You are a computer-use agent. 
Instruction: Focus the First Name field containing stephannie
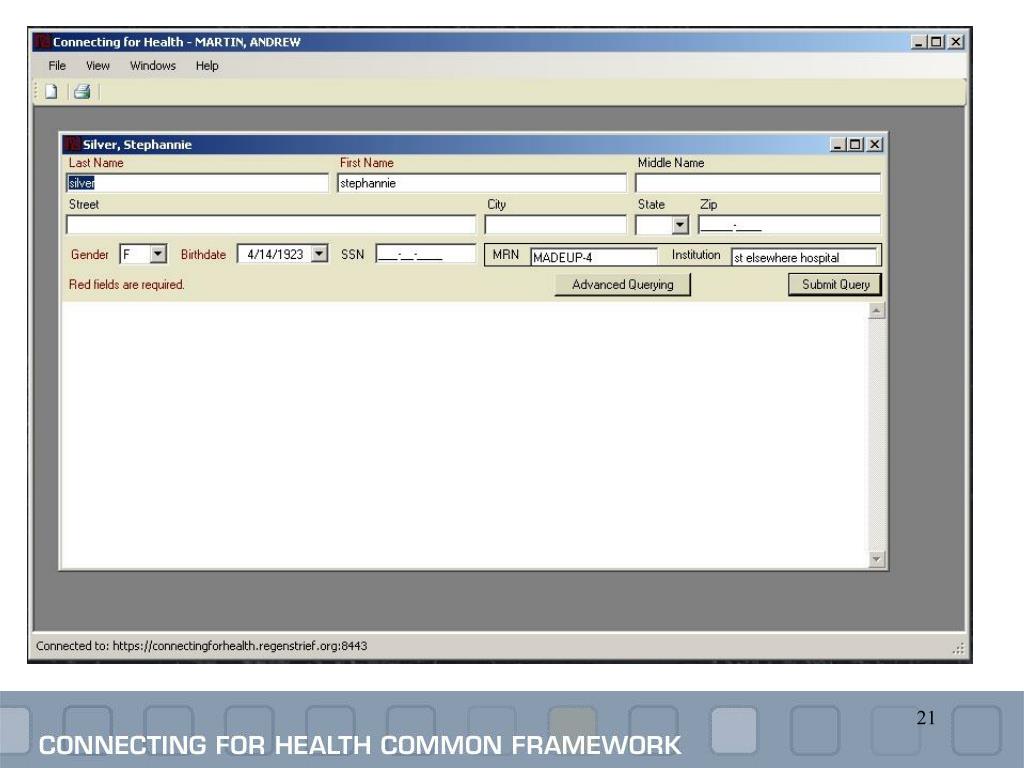tap(482, 183)
